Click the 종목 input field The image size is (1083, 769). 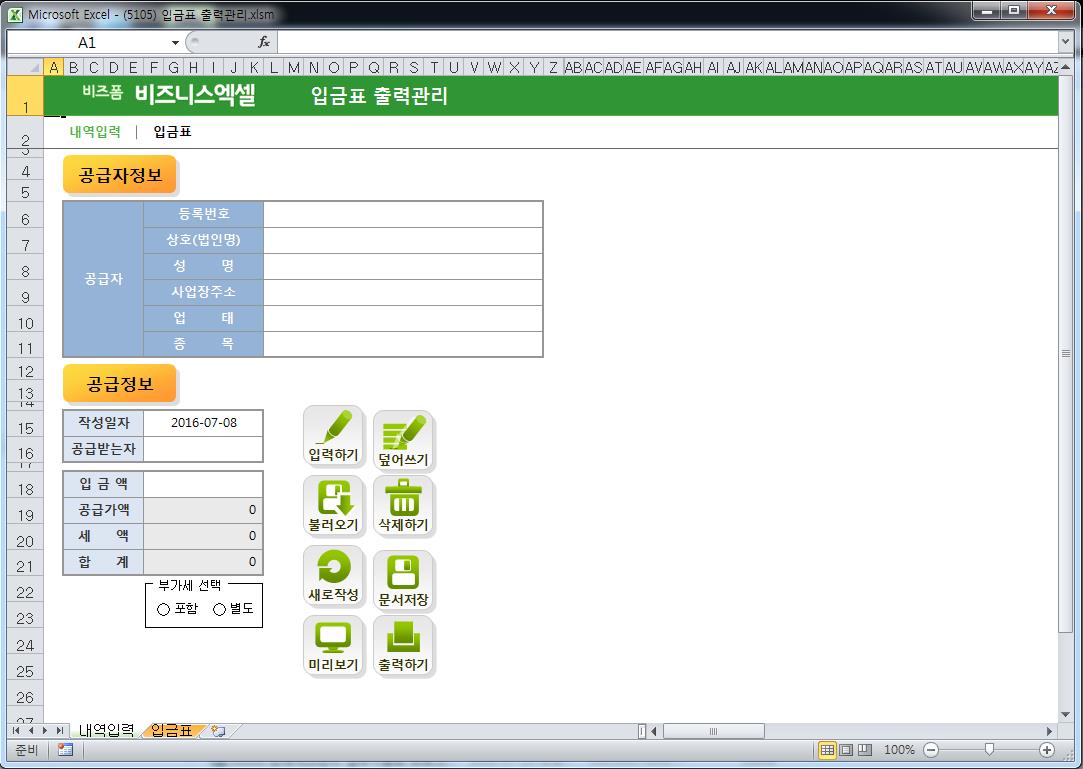coord(403,344)
